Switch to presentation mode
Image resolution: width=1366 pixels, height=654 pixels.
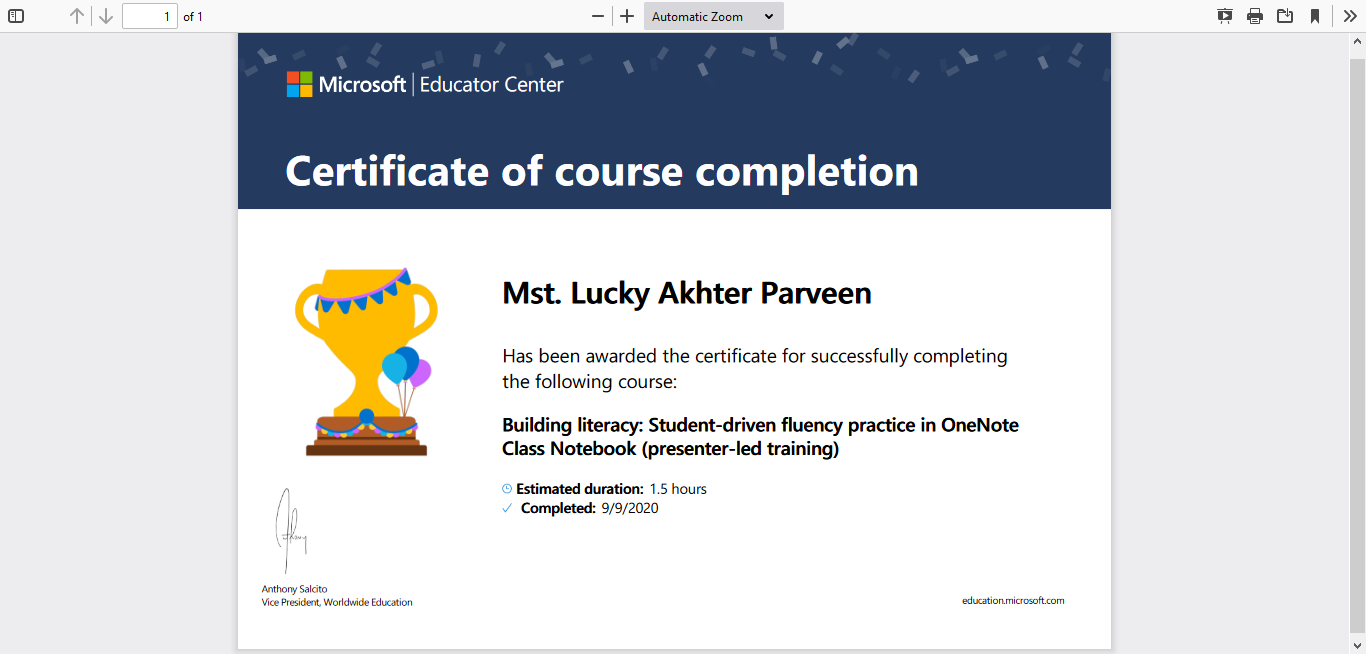point(1225,16)
